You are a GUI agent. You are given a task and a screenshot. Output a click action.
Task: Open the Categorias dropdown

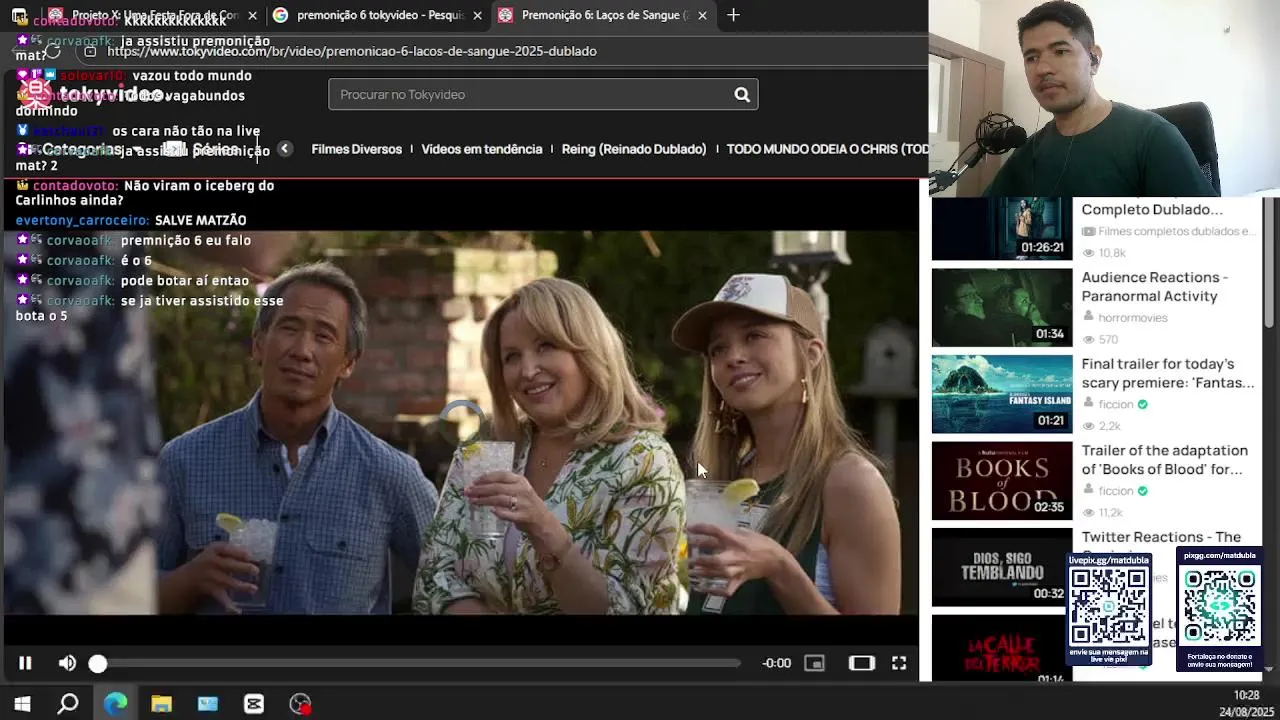[x=80, y=149]
